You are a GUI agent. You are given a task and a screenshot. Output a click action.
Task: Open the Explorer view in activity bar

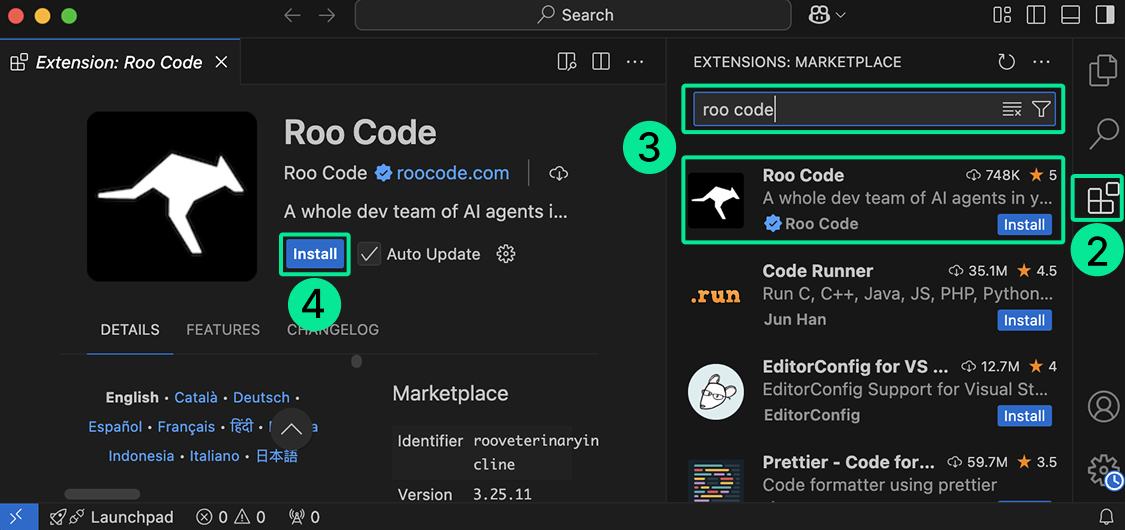(x=1103, y=70)
